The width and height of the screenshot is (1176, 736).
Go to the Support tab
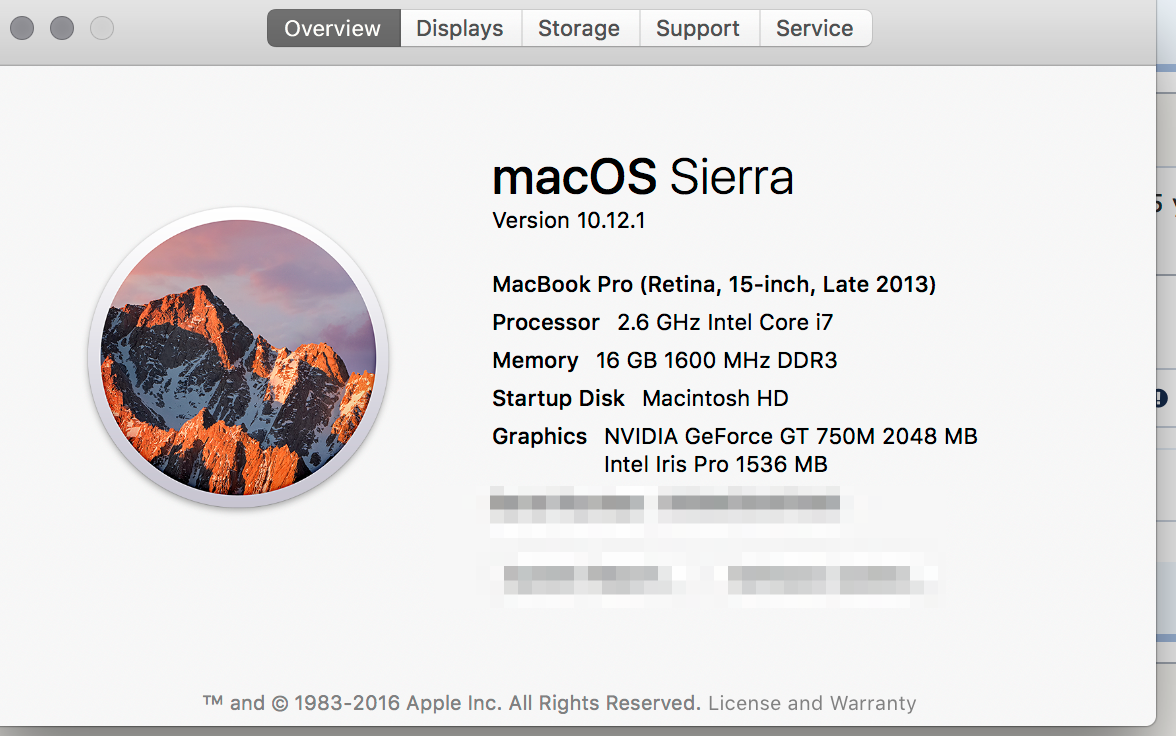tap(699, 29)
